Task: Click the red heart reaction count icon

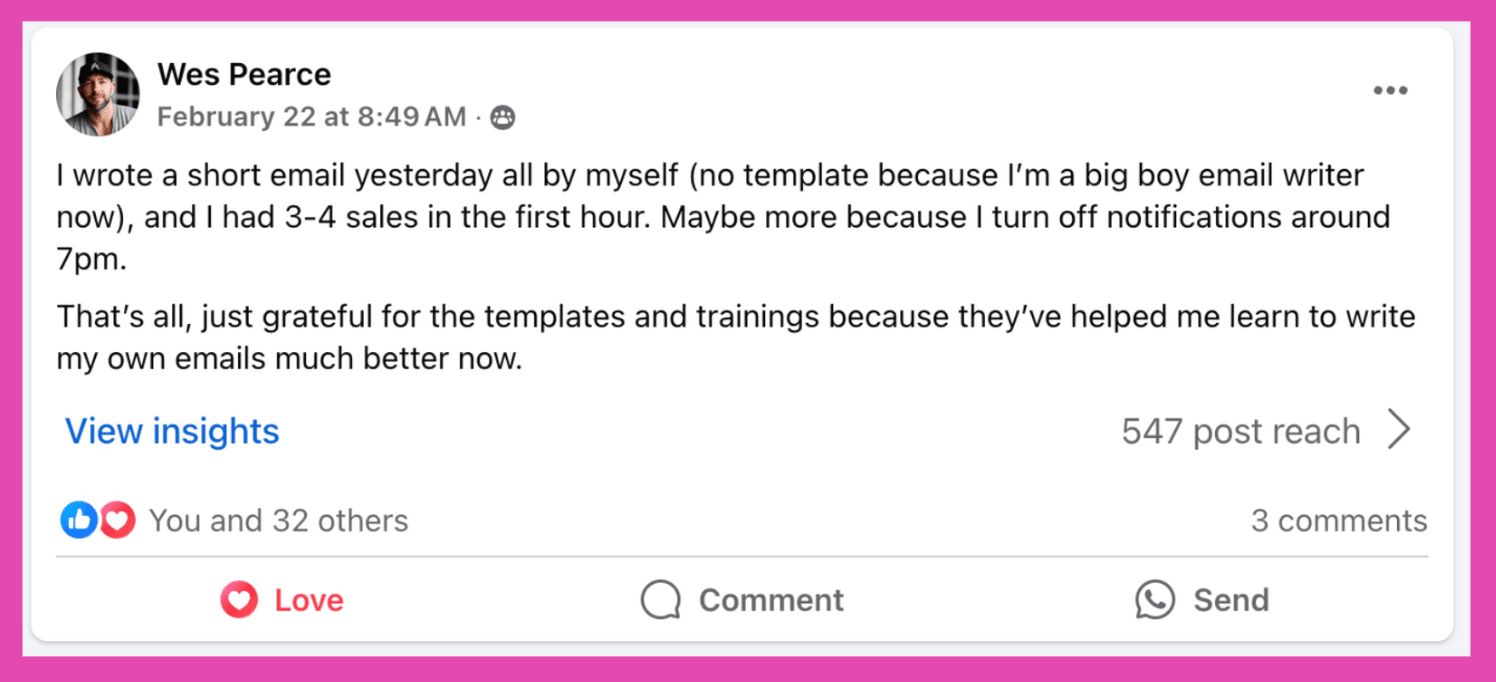Action: (117, 520)
